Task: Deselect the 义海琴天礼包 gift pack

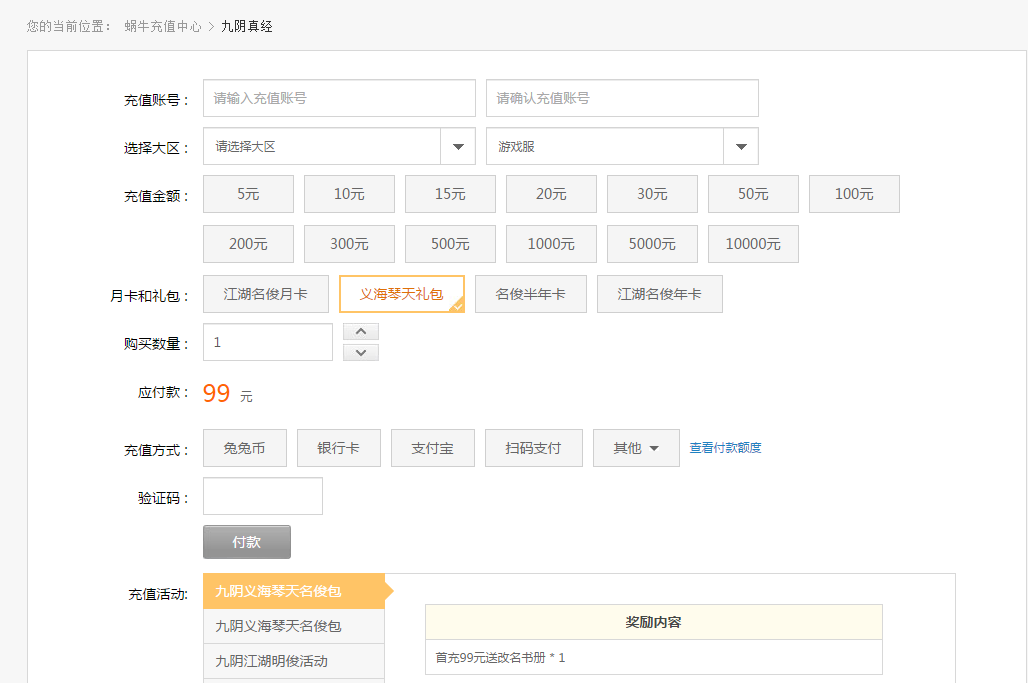Action: (x=401, y=294)
